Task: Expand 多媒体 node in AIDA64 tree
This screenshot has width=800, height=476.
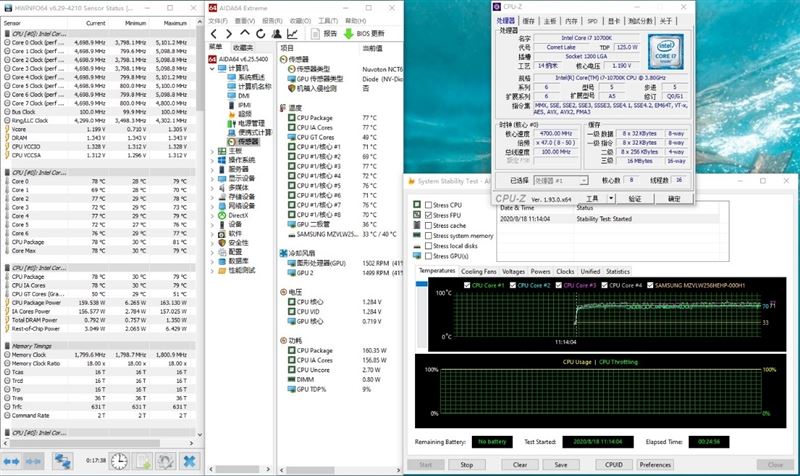Action: [212, 188]
